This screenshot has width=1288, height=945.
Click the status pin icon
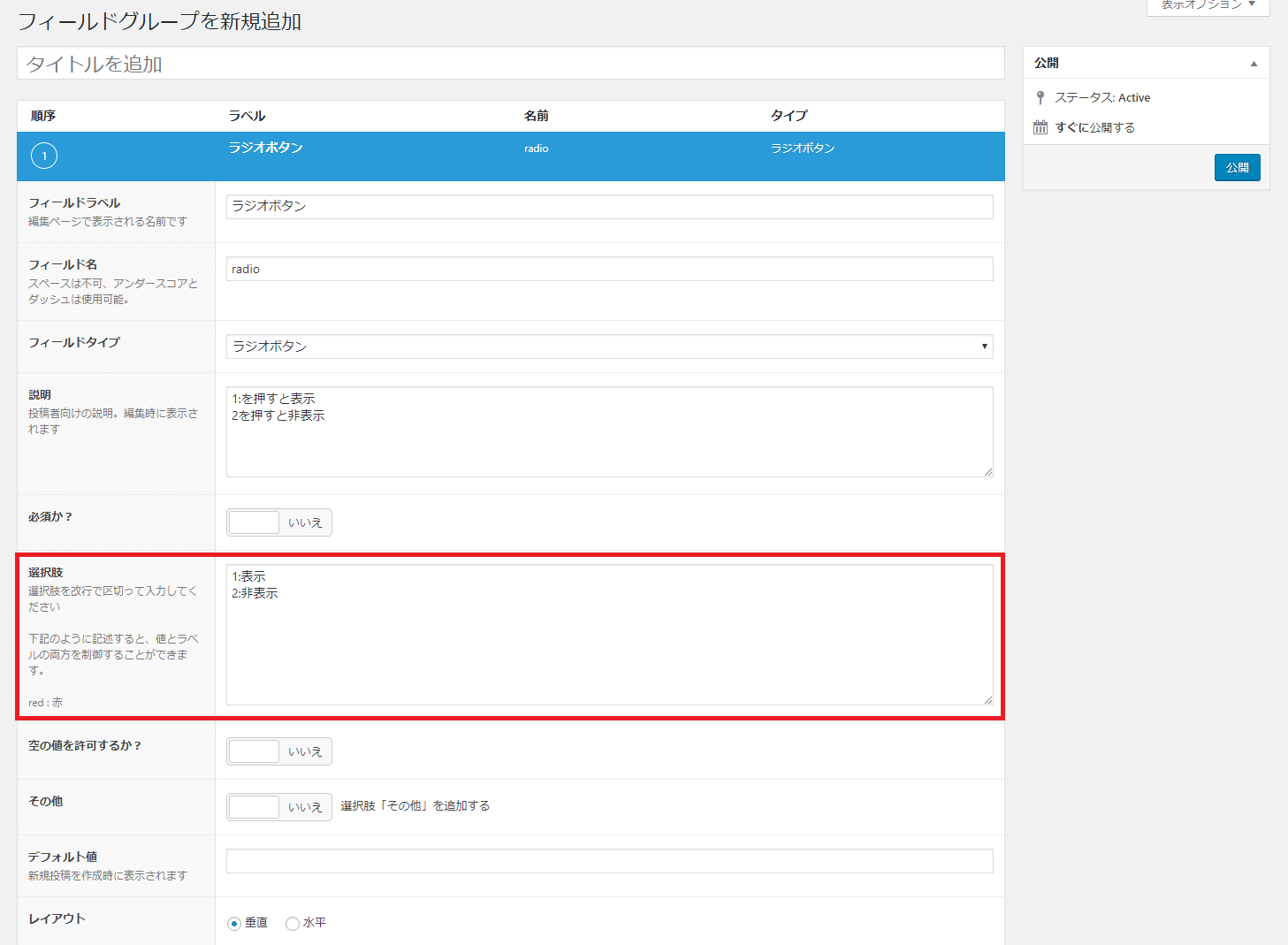click(x=1040, y=97)
